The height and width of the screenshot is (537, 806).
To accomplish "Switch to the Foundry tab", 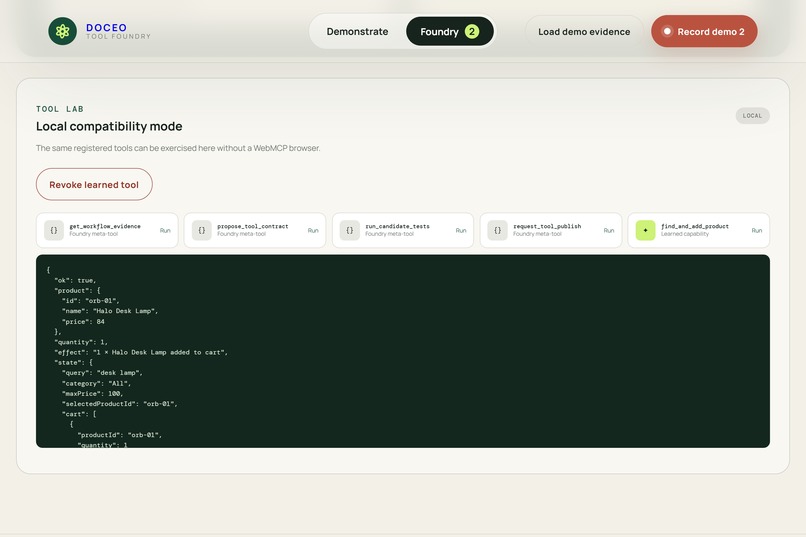I will 450,31.
